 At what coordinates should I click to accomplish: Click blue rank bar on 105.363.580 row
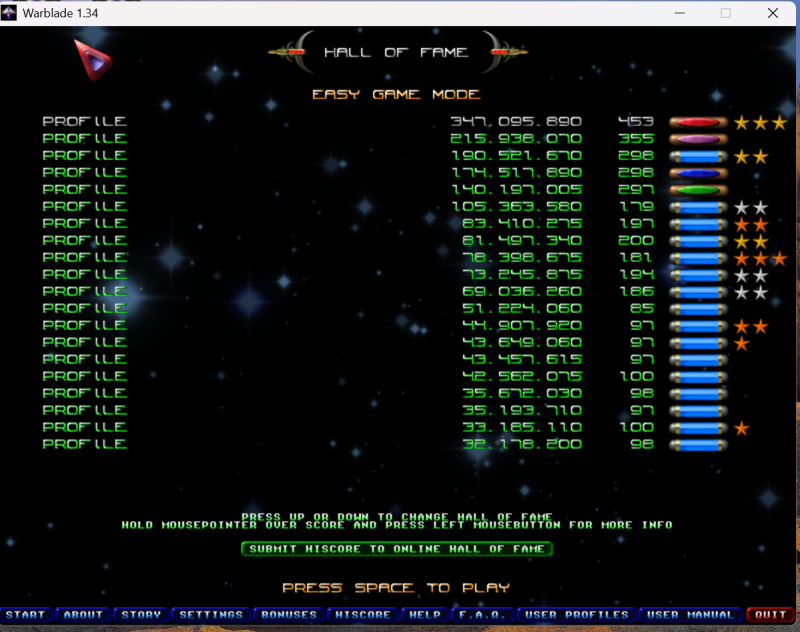pyautogui.click(x=698, y=207)
